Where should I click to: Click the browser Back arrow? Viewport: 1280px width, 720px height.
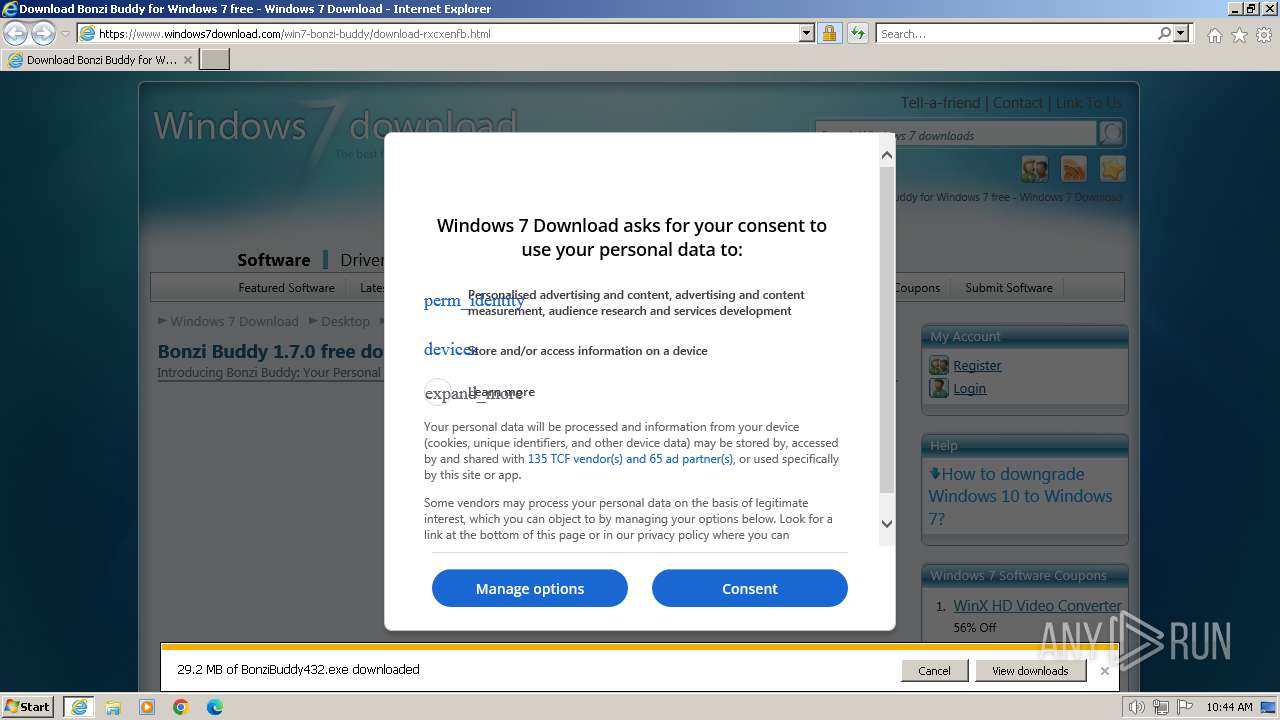(16, 33)
